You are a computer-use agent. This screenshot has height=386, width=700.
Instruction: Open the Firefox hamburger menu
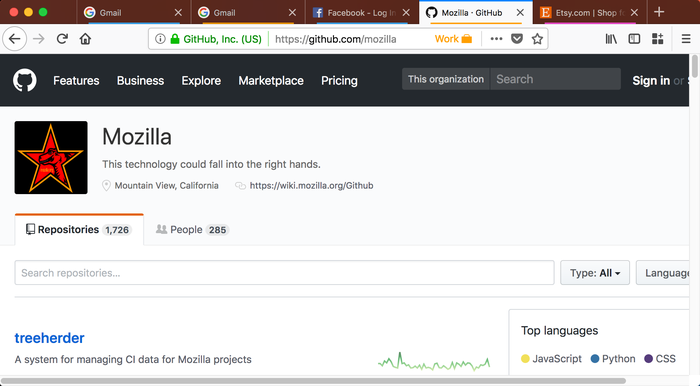pyautogui.click(x=686, y=39)
